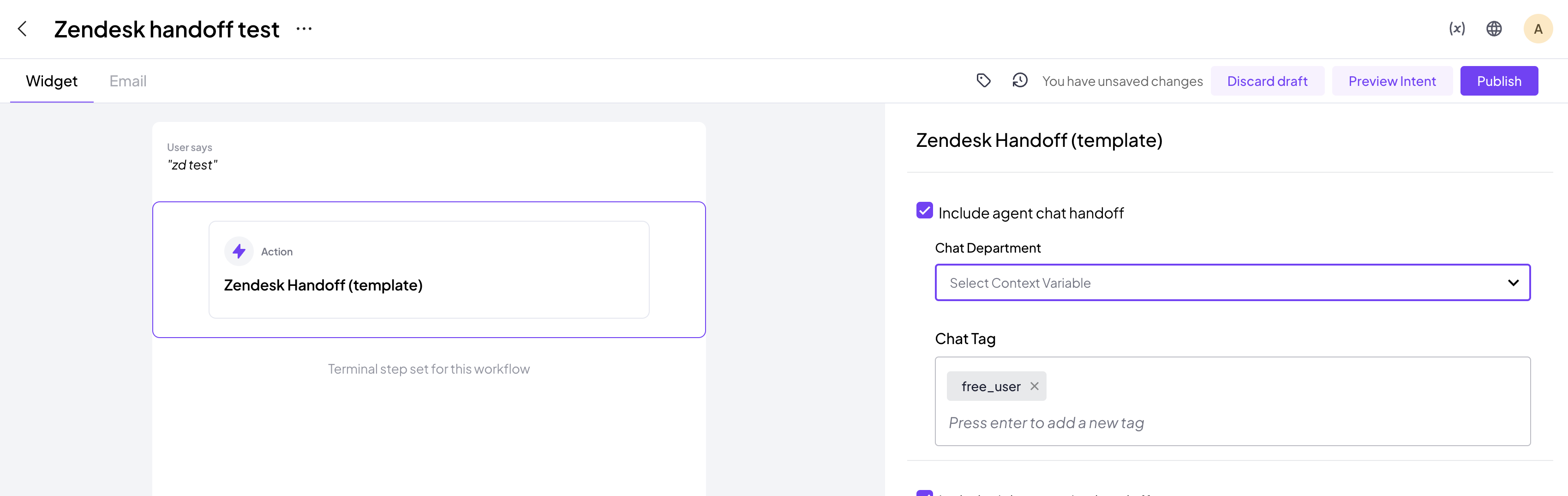Open the context variables (x) icon
This screenshot has width=1568, height=496.
click(x=1457, y=29)
